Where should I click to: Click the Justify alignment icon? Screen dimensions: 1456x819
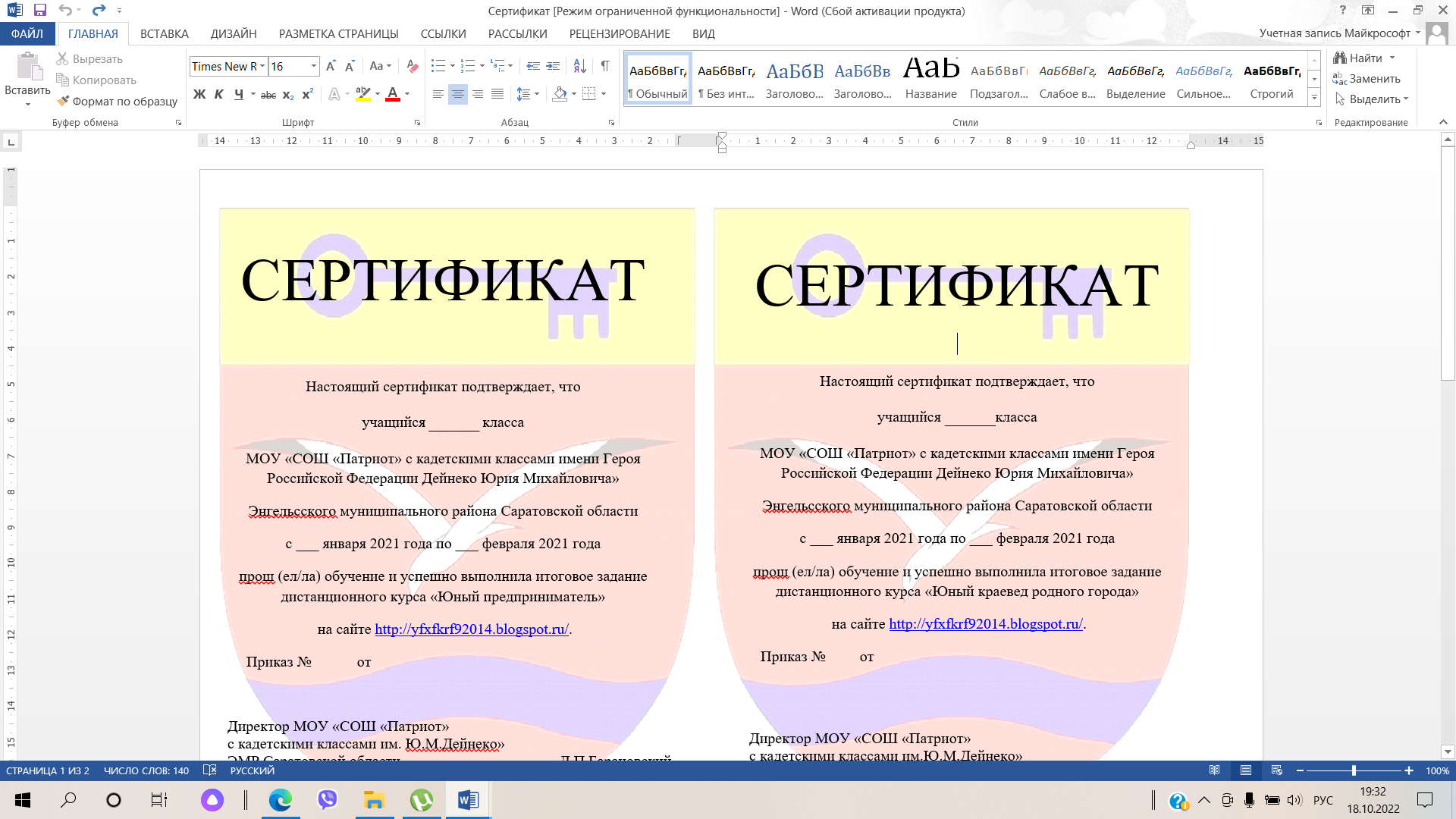[497, 94]
